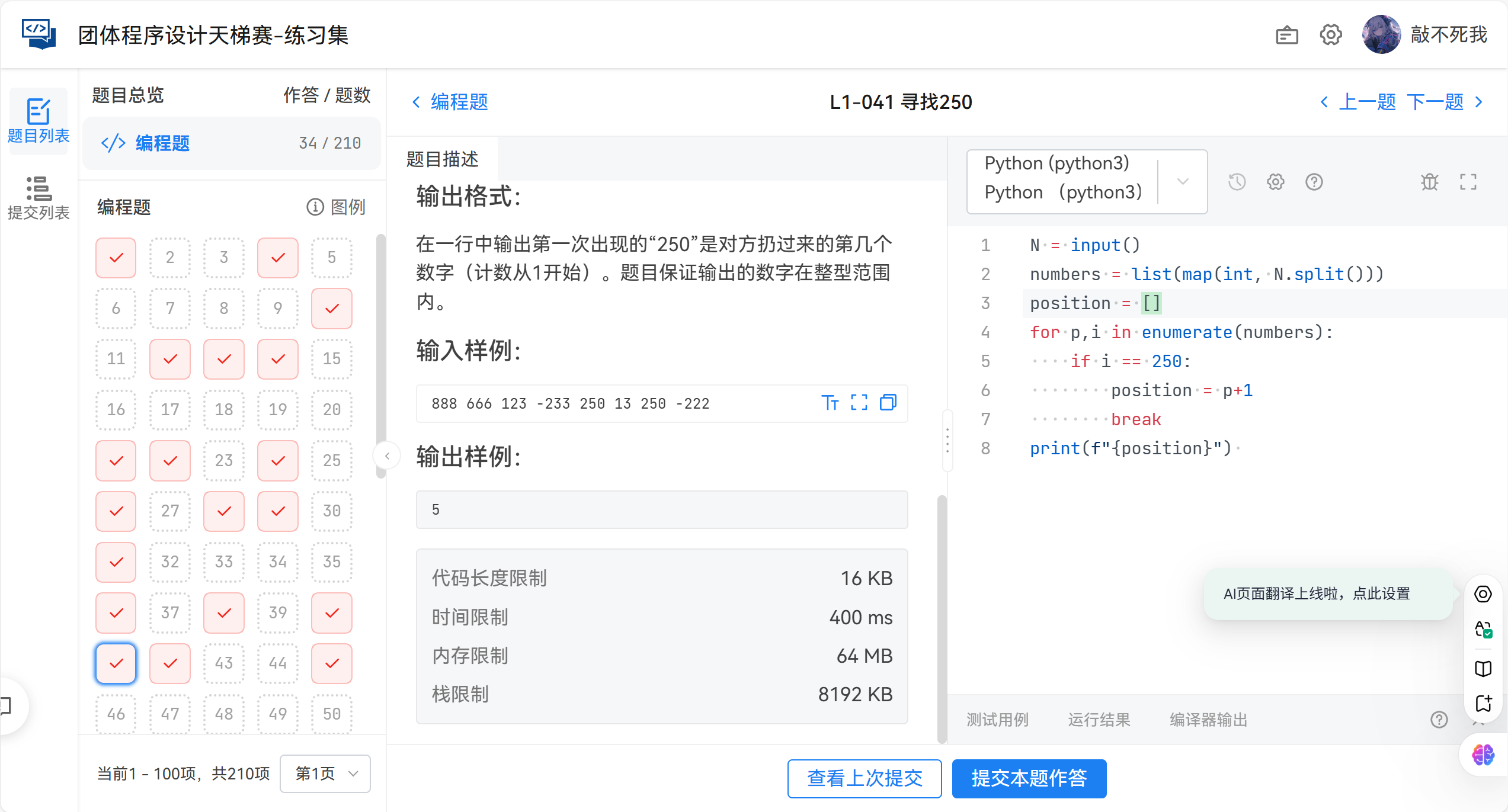Collapse the problem list side panel arrow
The width and height of the screenshot is (1508, 812).
click(387, 456)
